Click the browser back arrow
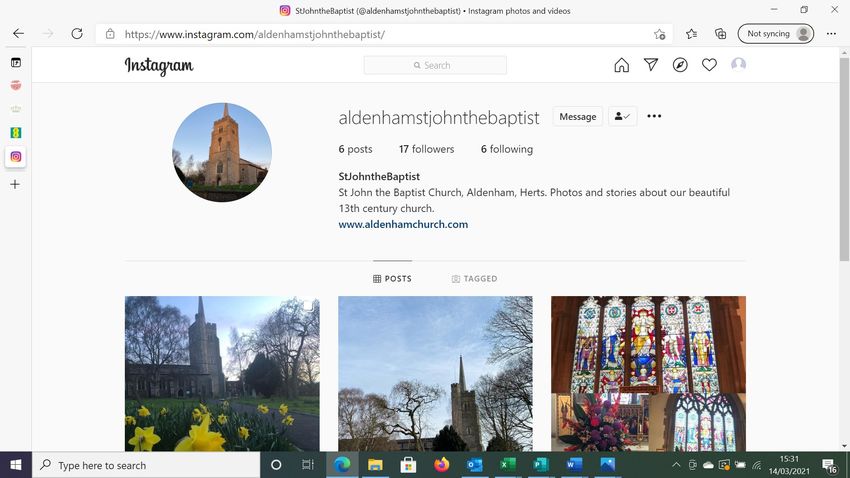Screen dimensions: 850x478 (x=18, y=34)
